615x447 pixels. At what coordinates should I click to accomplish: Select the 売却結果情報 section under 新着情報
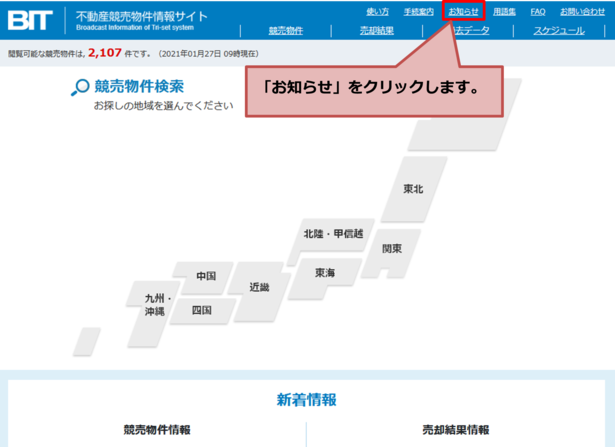click(455, 430)
